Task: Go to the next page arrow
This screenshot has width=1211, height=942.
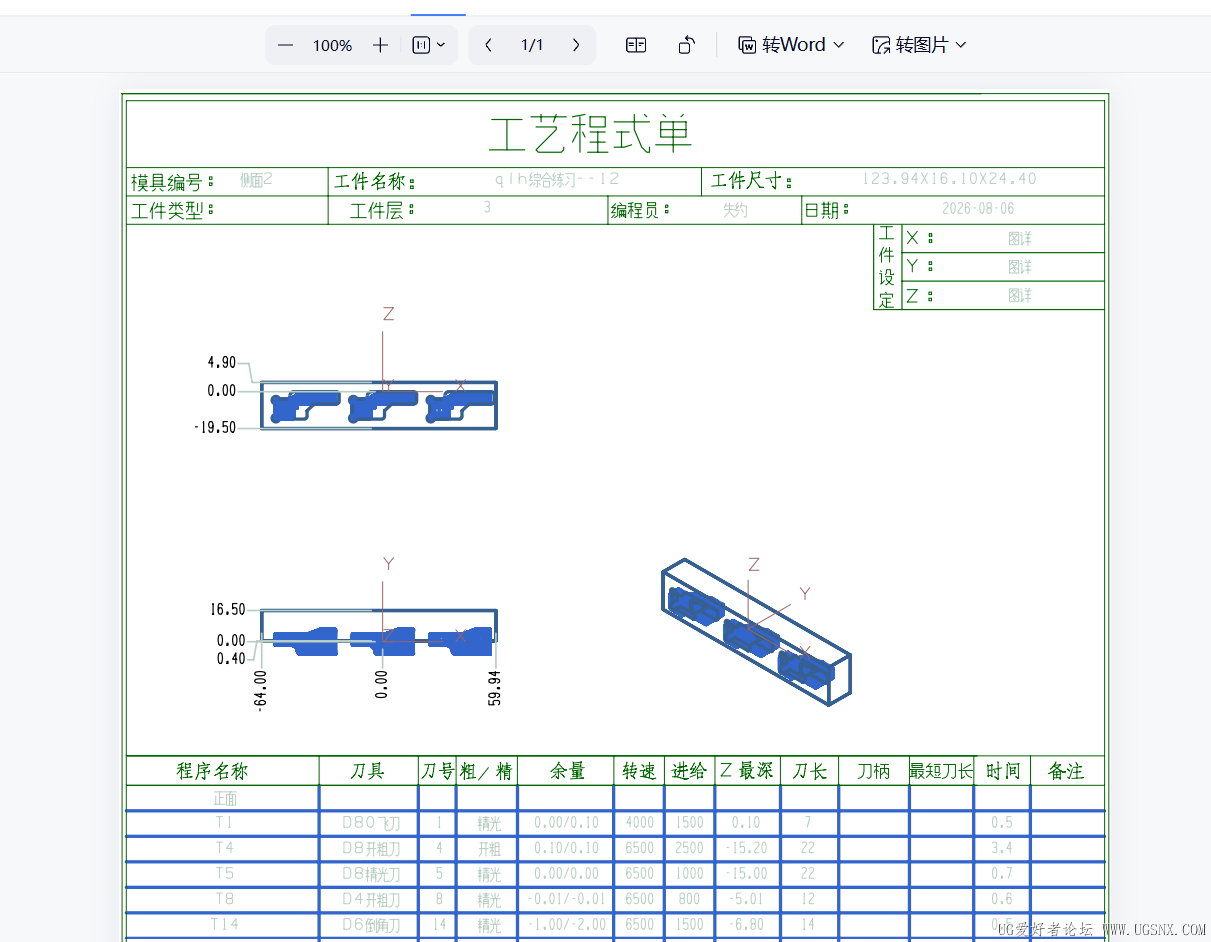Action: coord(576,45)
